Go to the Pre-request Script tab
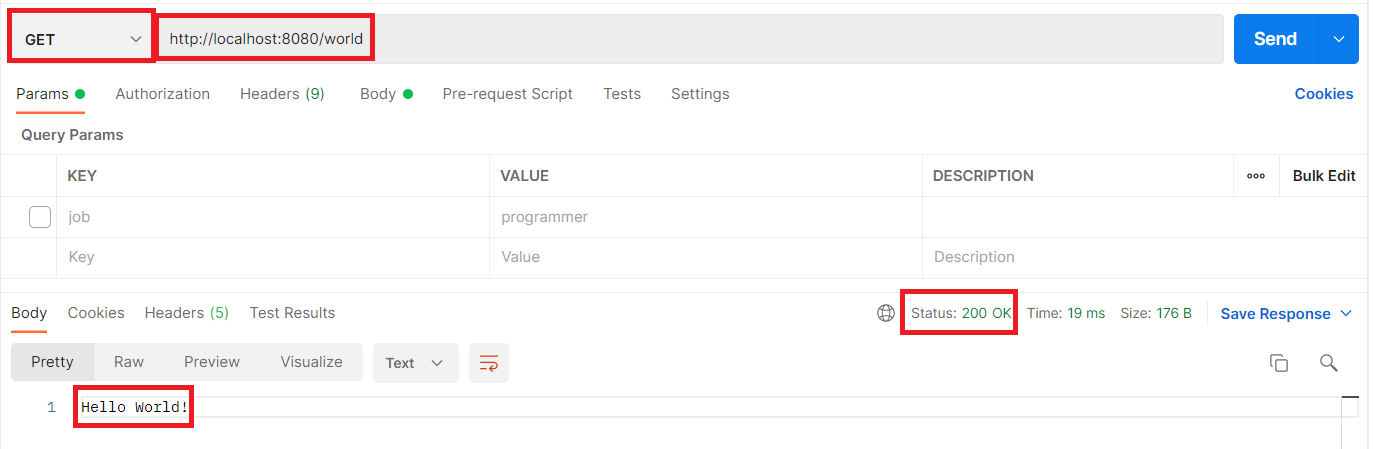Viewport: 1374px width, 449px height. (x=507, y=94)
